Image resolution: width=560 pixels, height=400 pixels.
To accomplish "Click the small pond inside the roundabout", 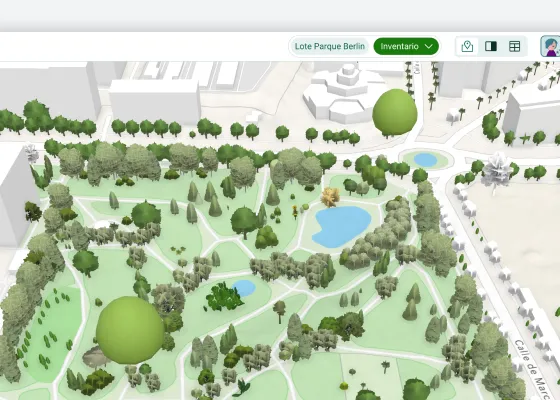I will [x=425, y=160].
